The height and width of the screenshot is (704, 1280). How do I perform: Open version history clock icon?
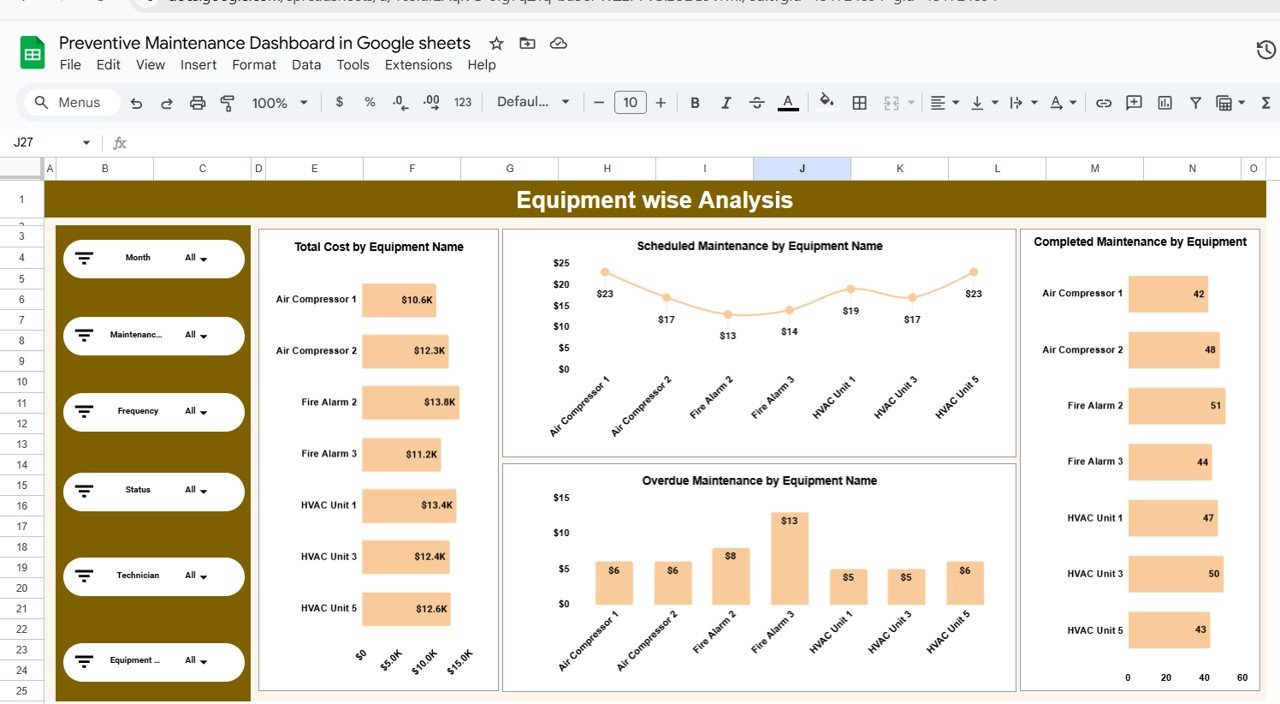(x=1265, y=50)
